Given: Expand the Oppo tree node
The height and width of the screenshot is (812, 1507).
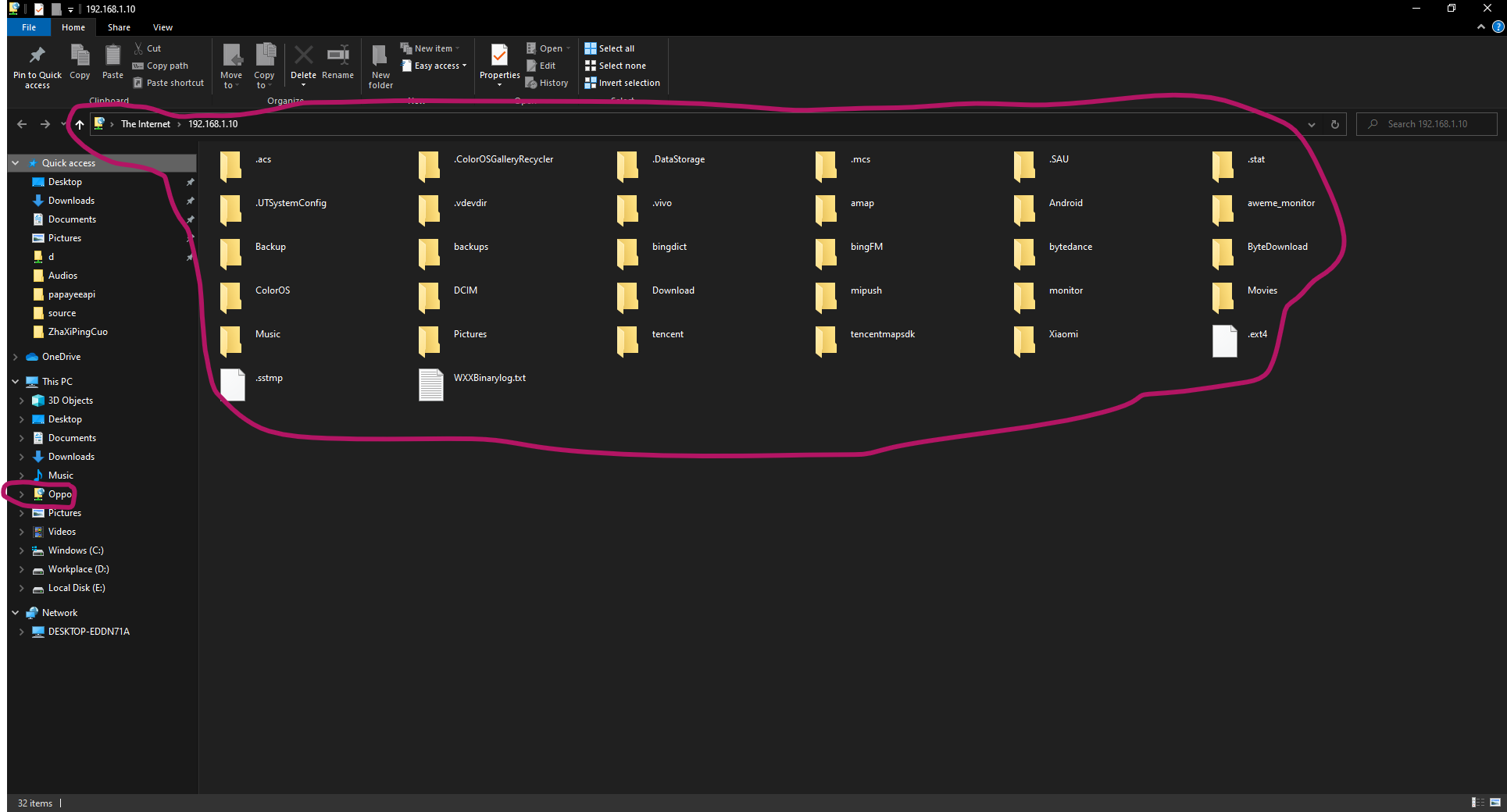Looking at the screenshot, I should (21, 494).
